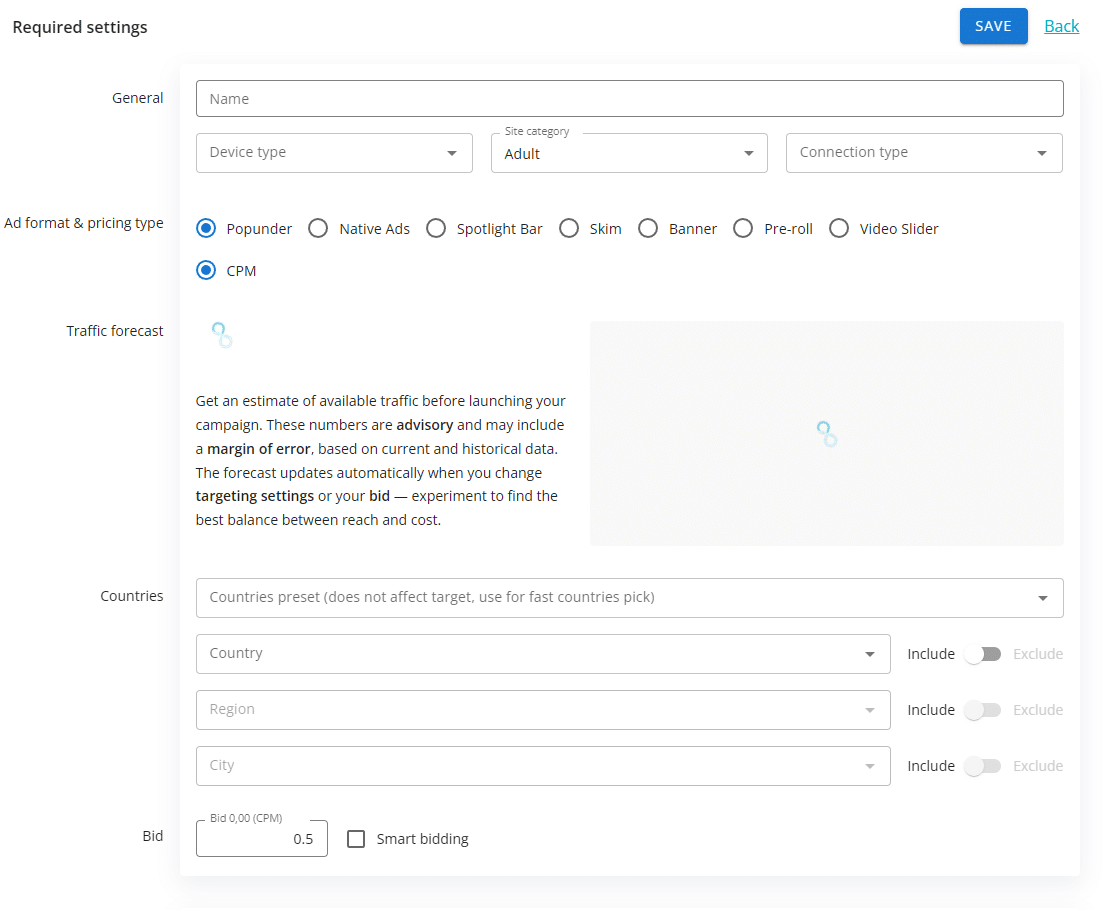Click the 'Smart bidding' label text
Image resolution: width=1120 pixels, height=910 pixels.
click(422, 839)
